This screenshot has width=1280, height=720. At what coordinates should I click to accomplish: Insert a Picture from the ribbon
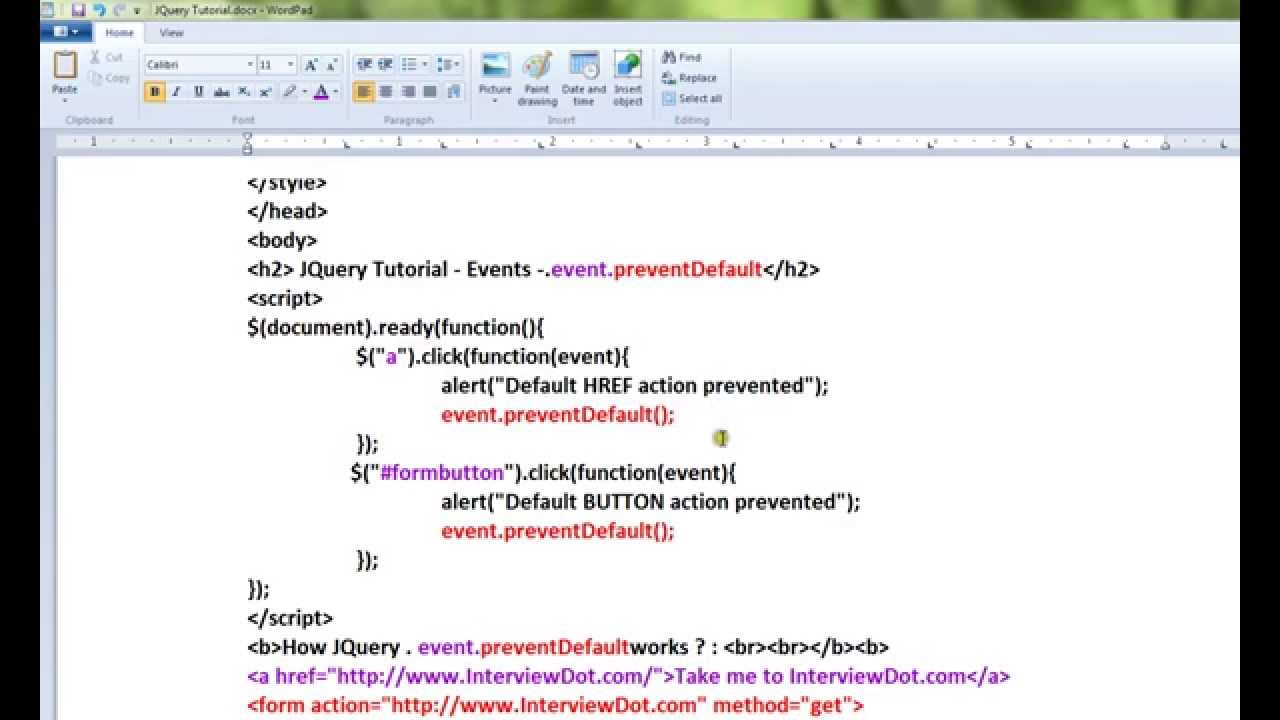pyautogui.click(x=495, y=66)
